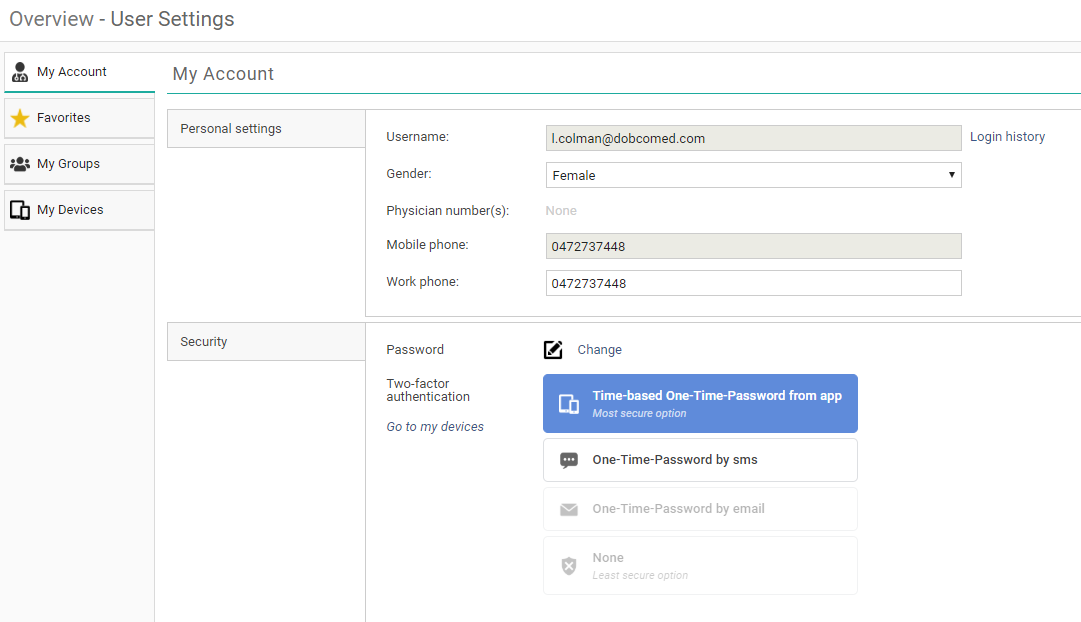Click the Mobile phone field

click(x=754, y=246)
